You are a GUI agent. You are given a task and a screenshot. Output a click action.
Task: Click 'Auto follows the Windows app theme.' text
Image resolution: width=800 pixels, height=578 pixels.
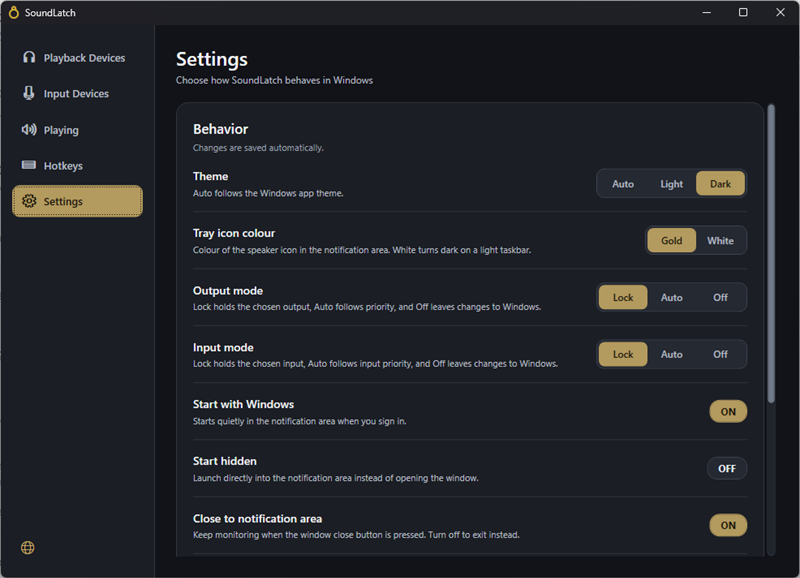coord(268,193)
